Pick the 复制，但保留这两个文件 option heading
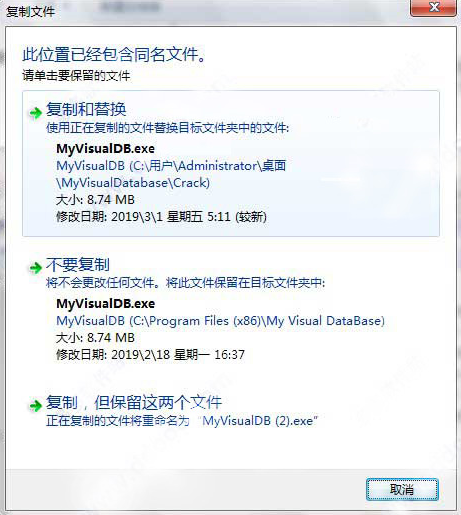Image resolution: width=461 pixels, height=515 pixels. click(134, 403)
